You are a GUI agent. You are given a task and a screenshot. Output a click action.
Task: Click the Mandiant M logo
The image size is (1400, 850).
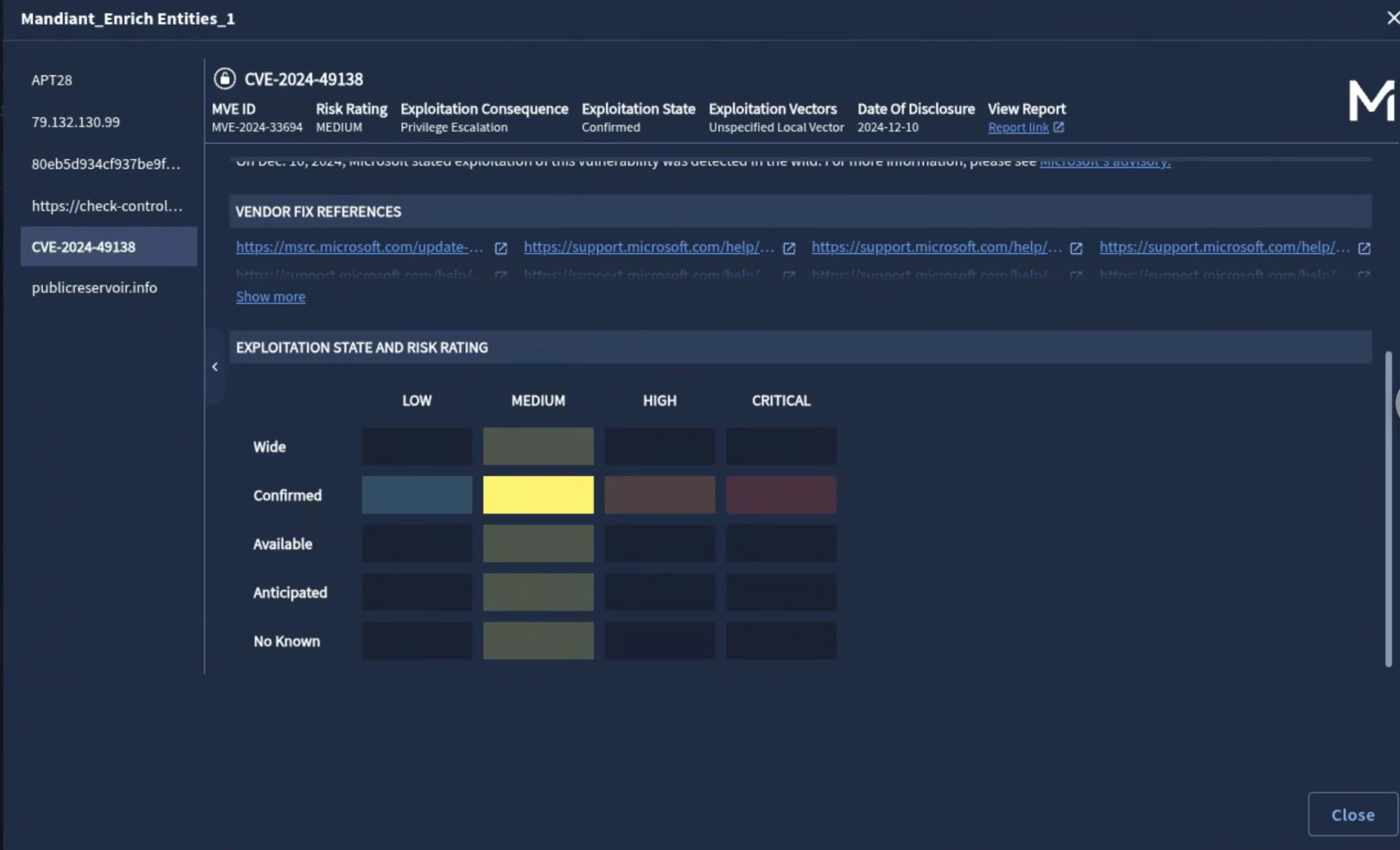pyautogui.click(x=1371, y=101)
